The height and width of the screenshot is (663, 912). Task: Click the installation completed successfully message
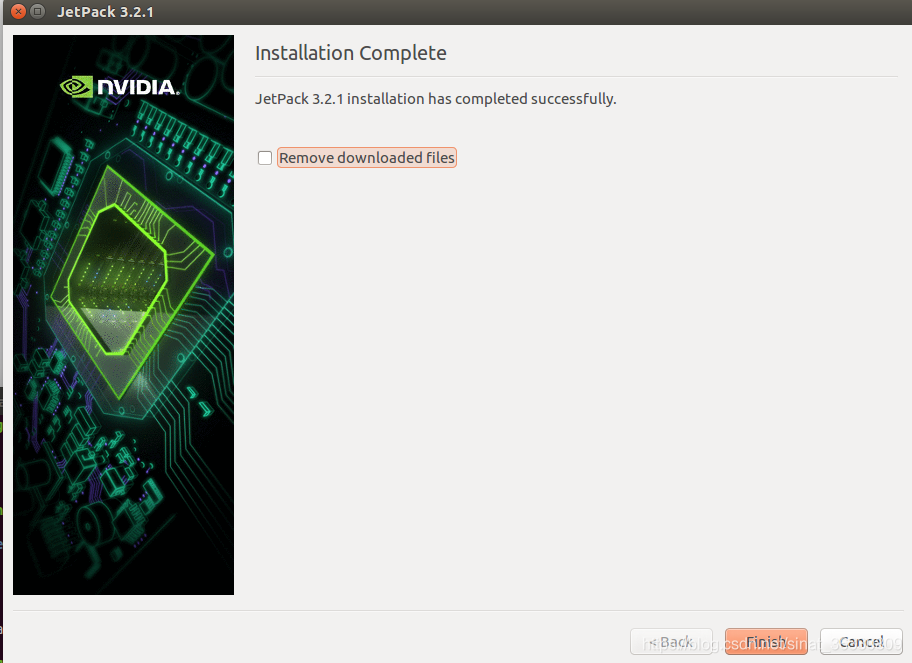pyautogui.click(x=436, y=99)
